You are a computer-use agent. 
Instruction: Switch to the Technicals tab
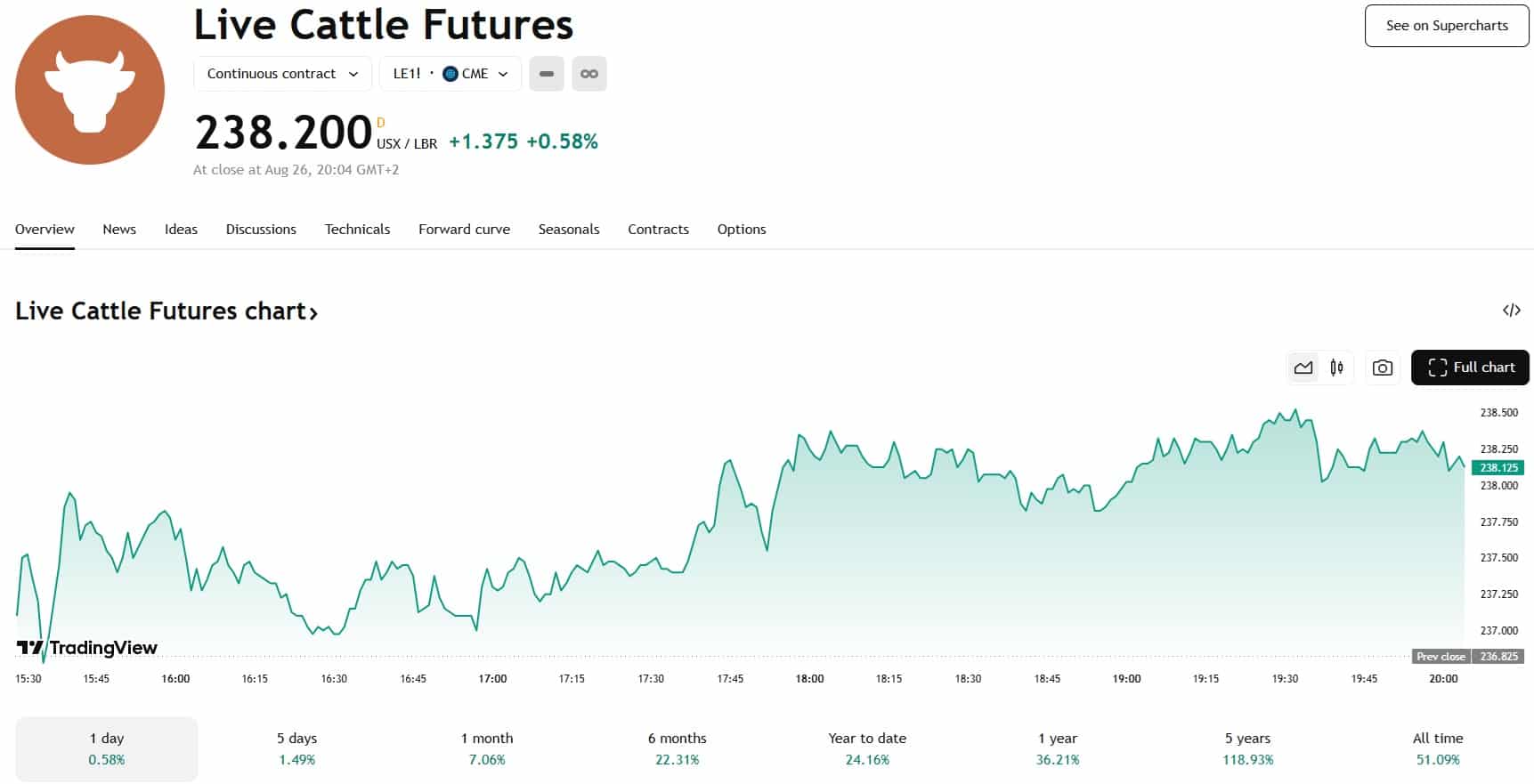click(357, 230)
